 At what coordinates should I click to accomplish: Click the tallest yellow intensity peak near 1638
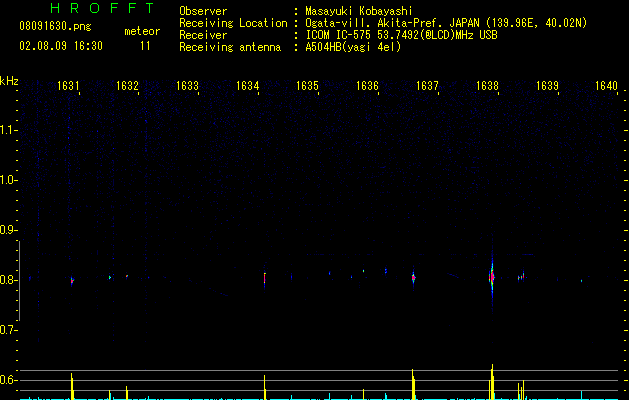pyautogui.click(x=492, y=382)
